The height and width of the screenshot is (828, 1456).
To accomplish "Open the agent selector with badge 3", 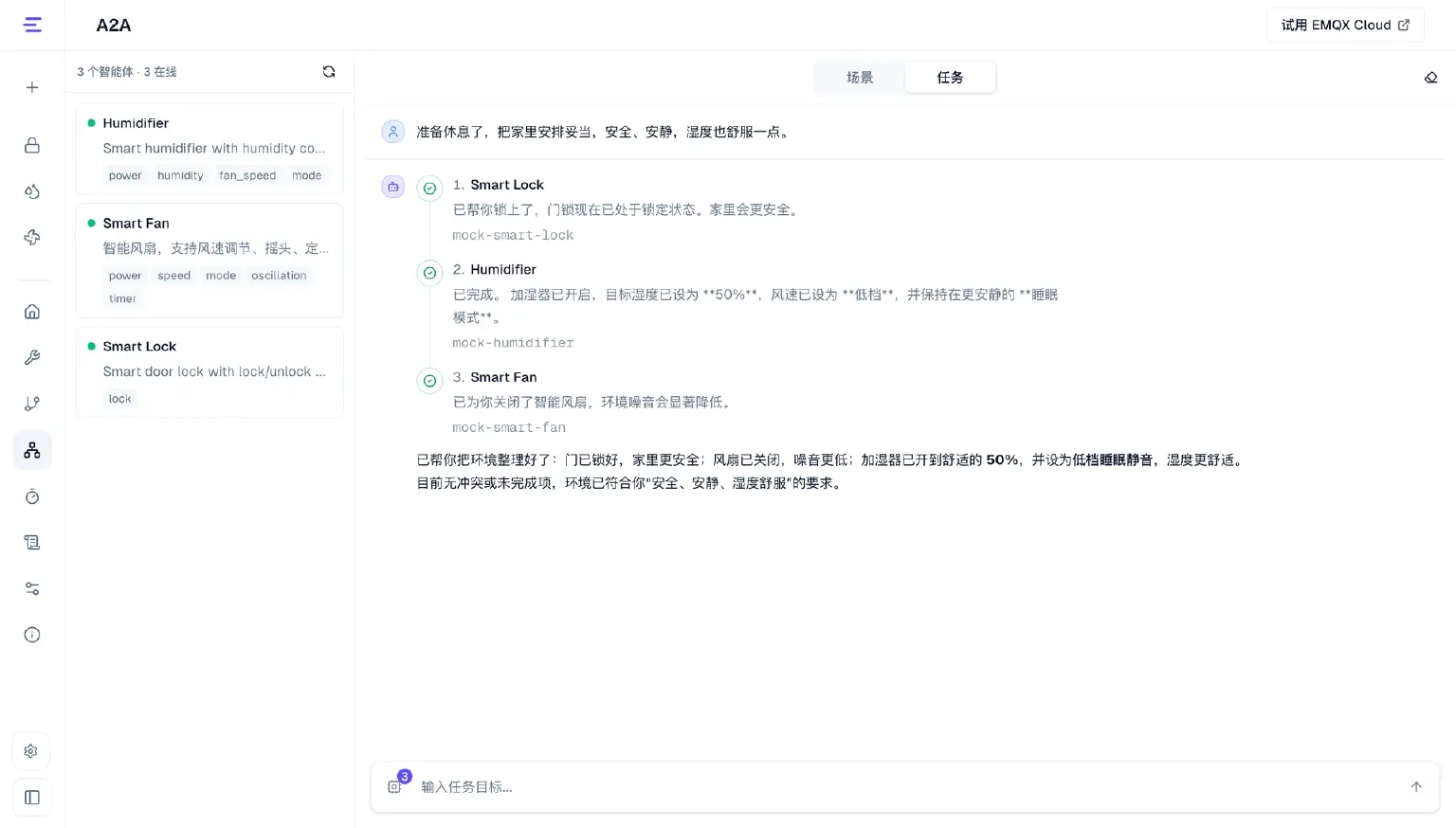I will 396,785.
